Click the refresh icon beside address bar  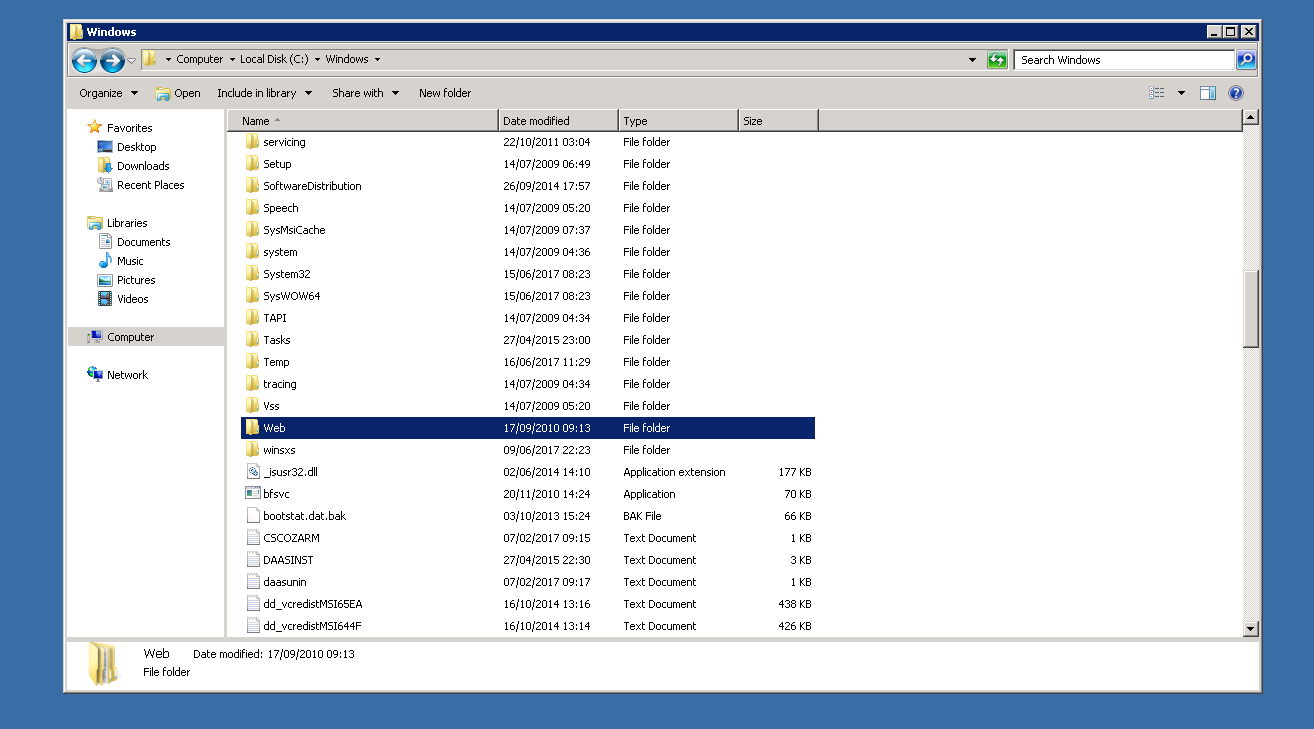997,60
